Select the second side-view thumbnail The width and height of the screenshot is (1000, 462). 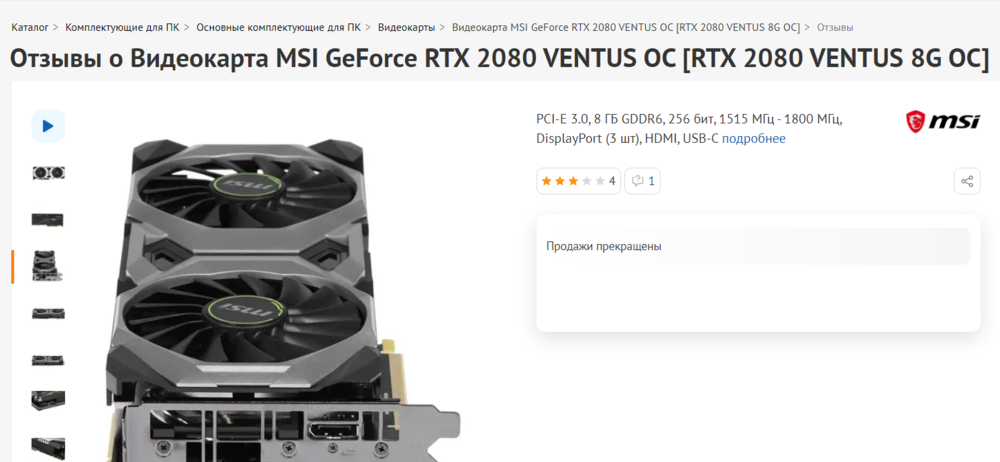coord(48,220)
